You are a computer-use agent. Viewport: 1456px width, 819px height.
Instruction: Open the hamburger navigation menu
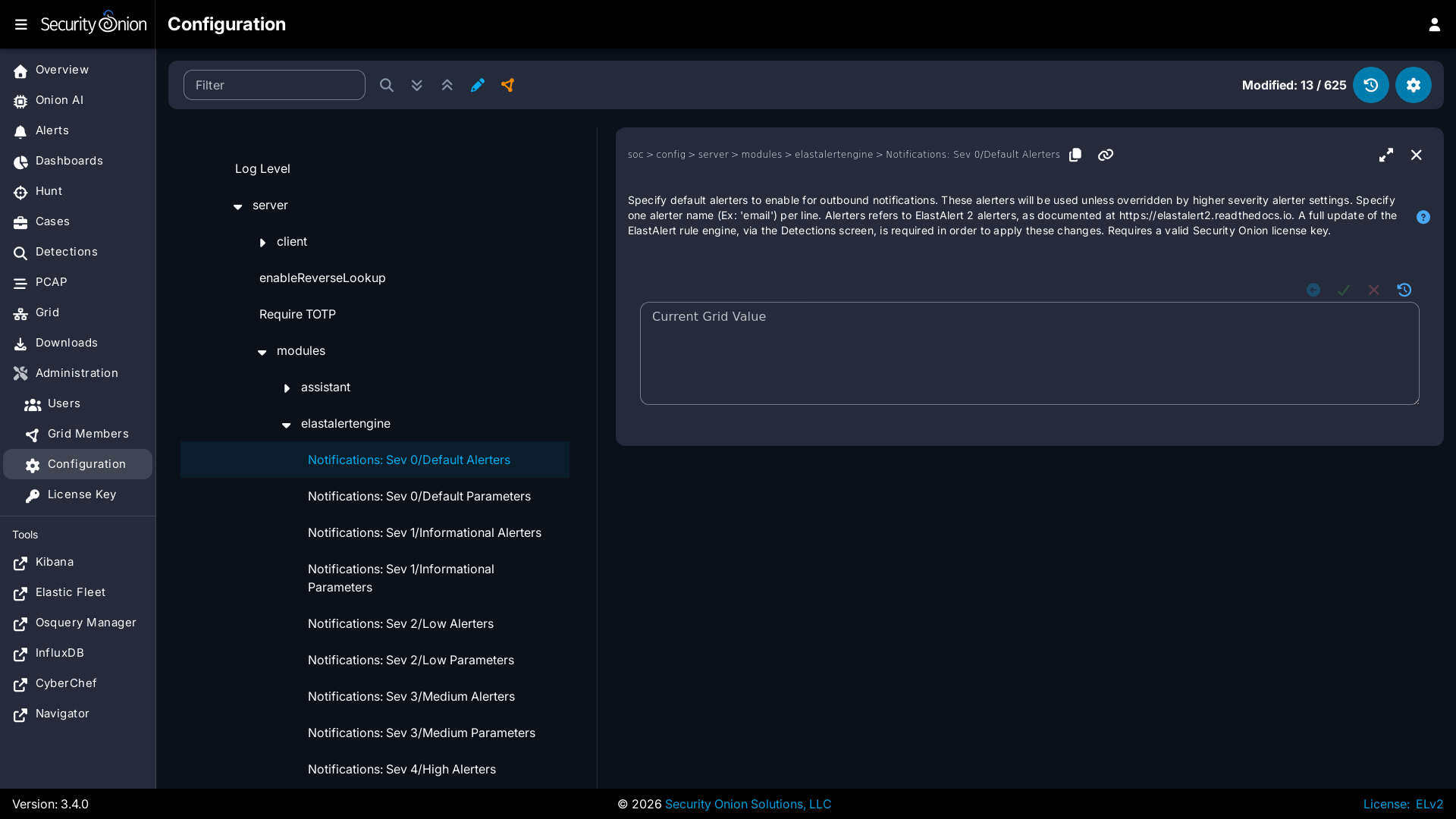21,24
